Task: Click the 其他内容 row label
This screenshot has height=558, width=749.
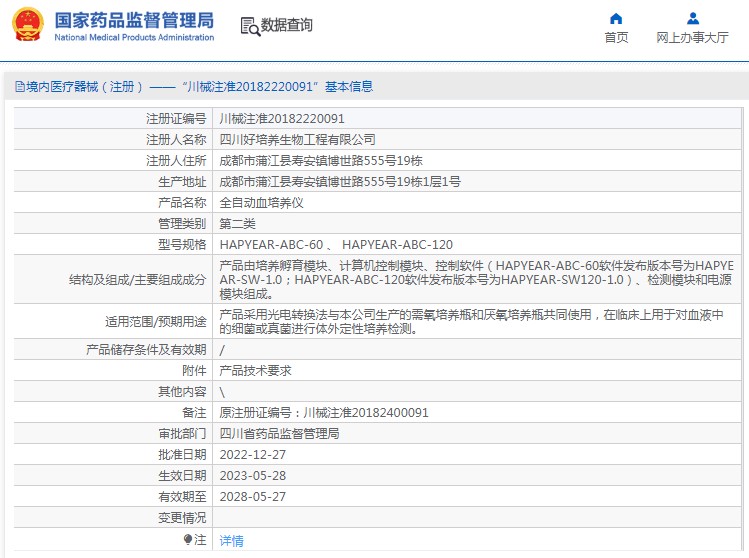Action: [182, 392]
